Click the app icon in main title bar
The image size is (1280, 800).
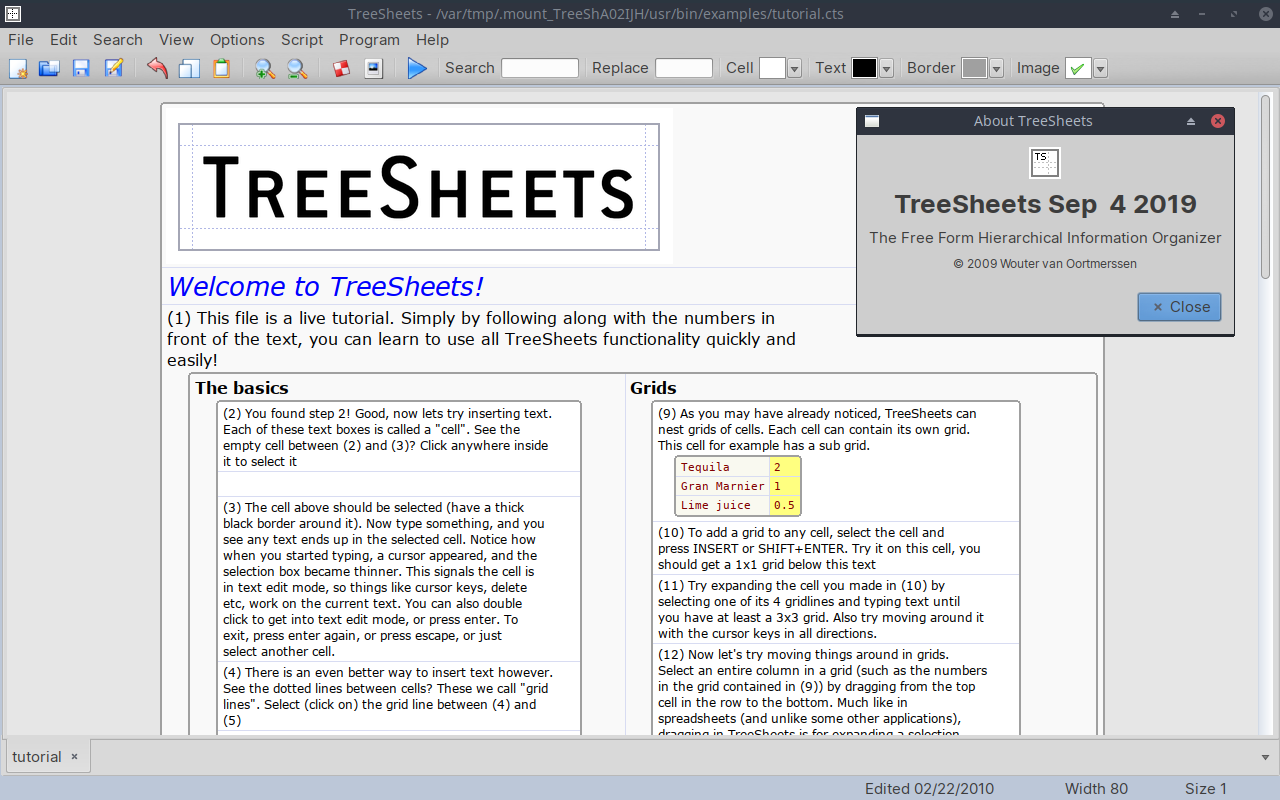(13, 13)
